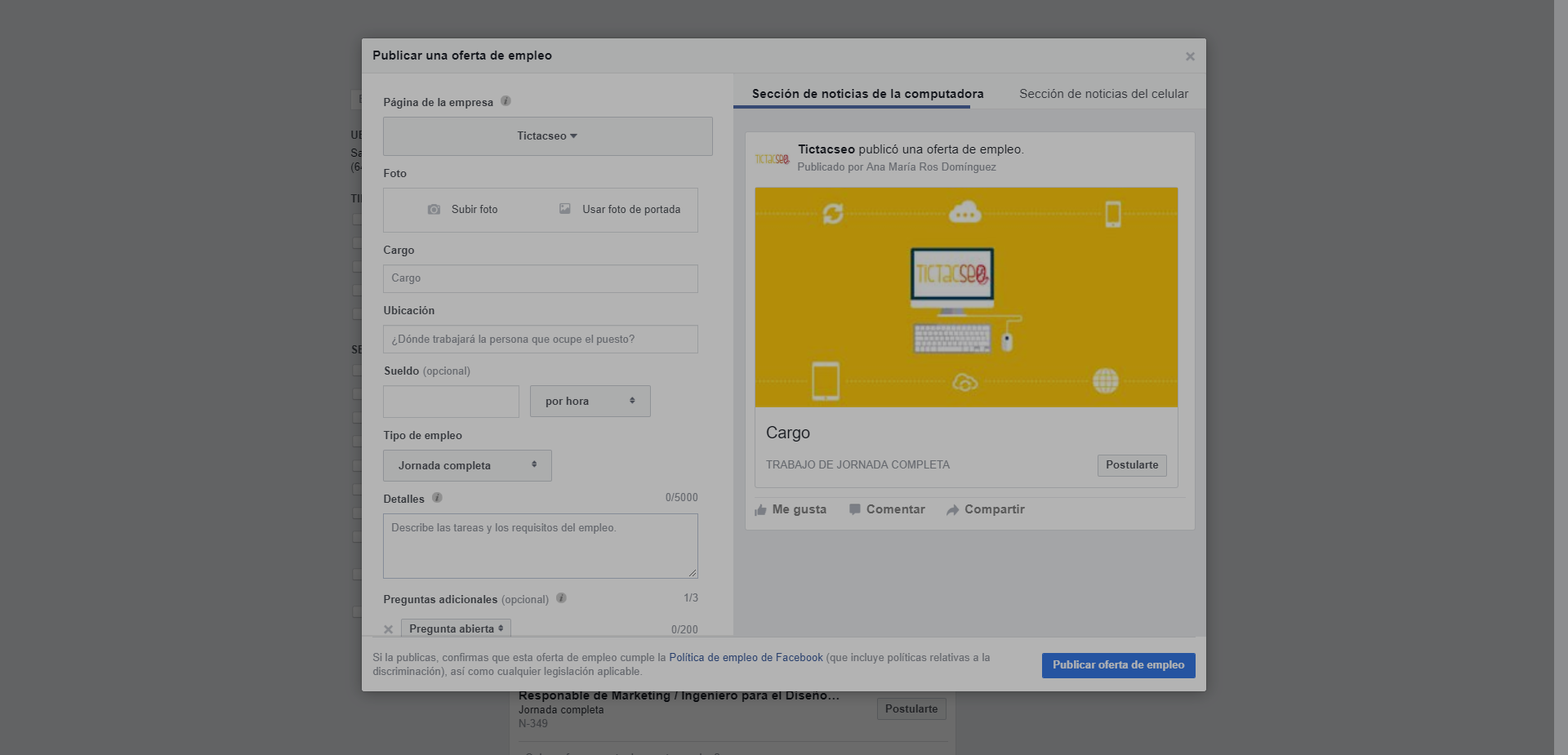The image size is (1568, 755).
Task: Focus the Cargo input field
Action: (x=540, y=278)
